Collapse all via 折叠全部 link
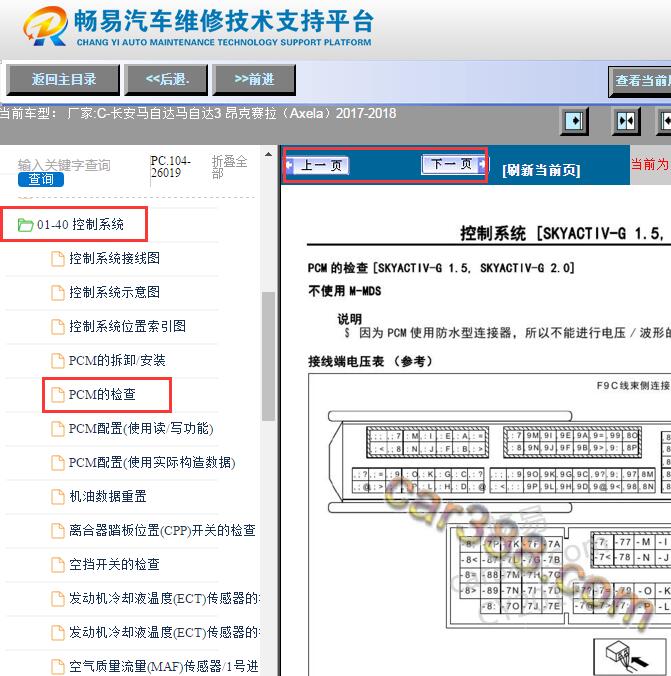671x676 pixels. point(229,167)
